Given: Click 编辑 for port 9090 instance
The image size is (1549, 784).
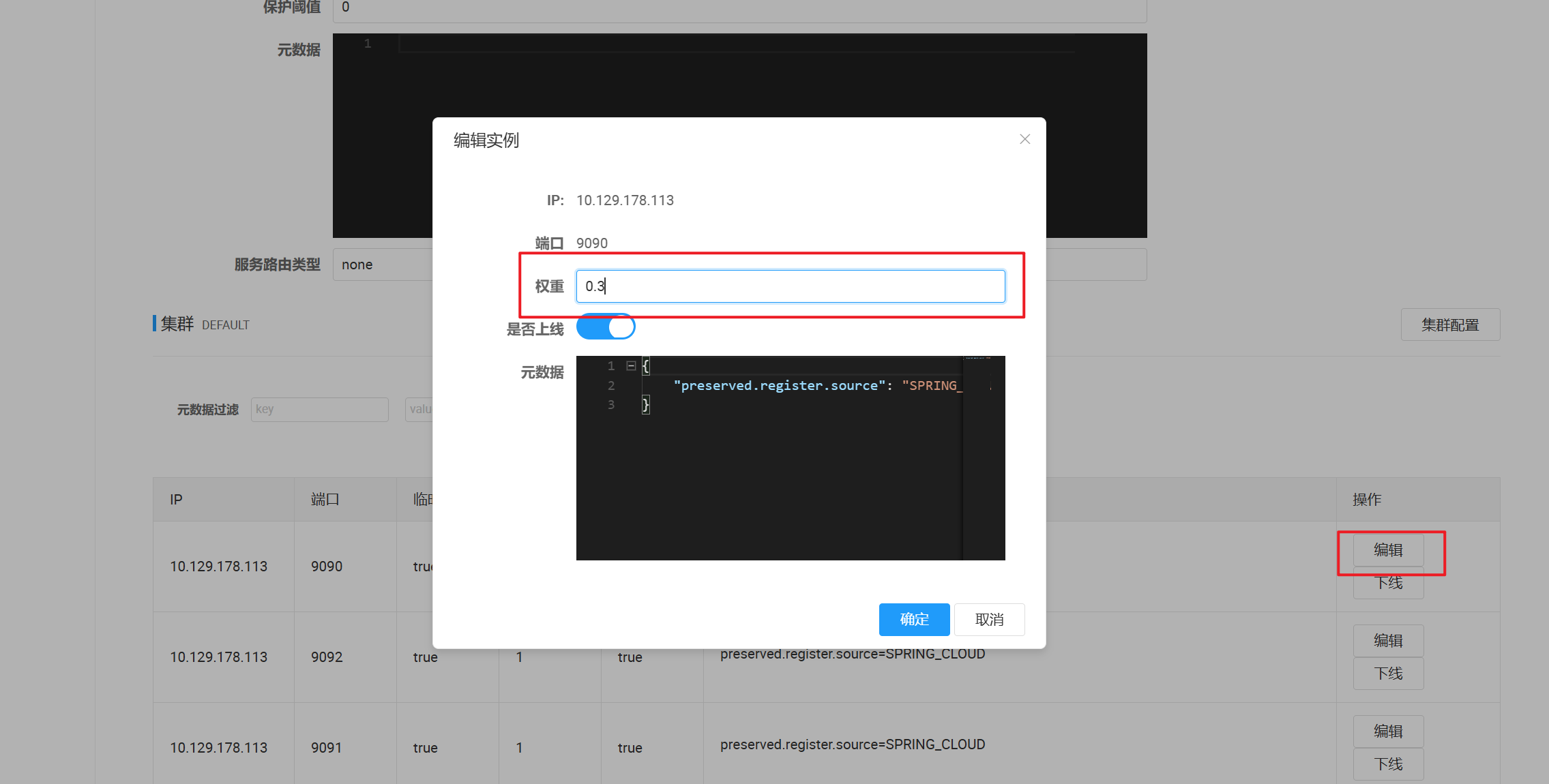Looking at the screenshot, I should click(x=1388, y=550).
